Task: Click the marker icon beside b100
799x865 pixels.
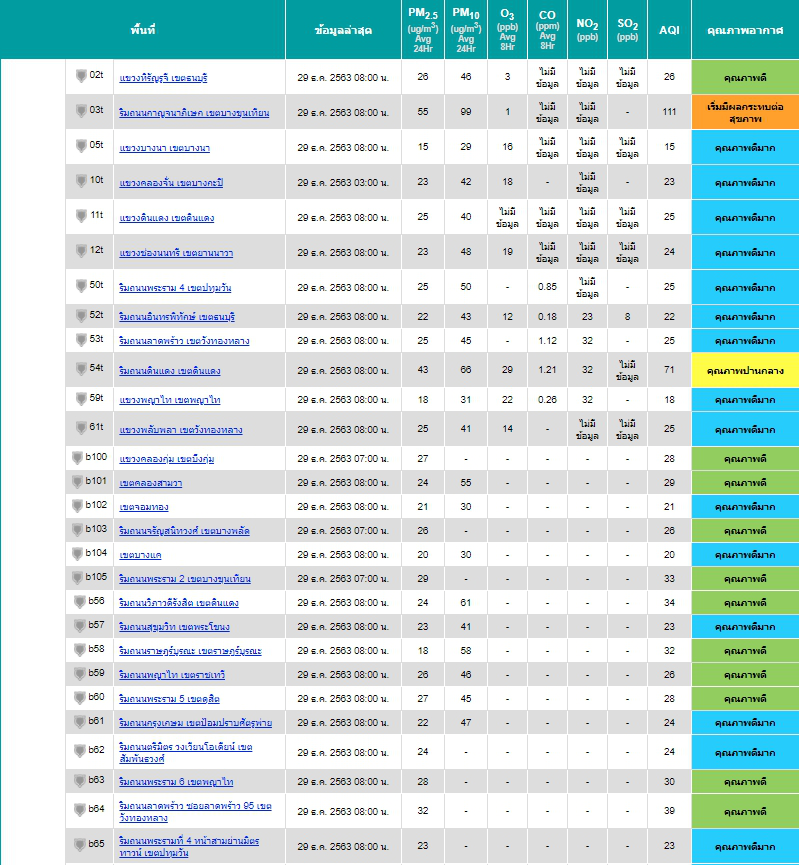Action: 77,458
